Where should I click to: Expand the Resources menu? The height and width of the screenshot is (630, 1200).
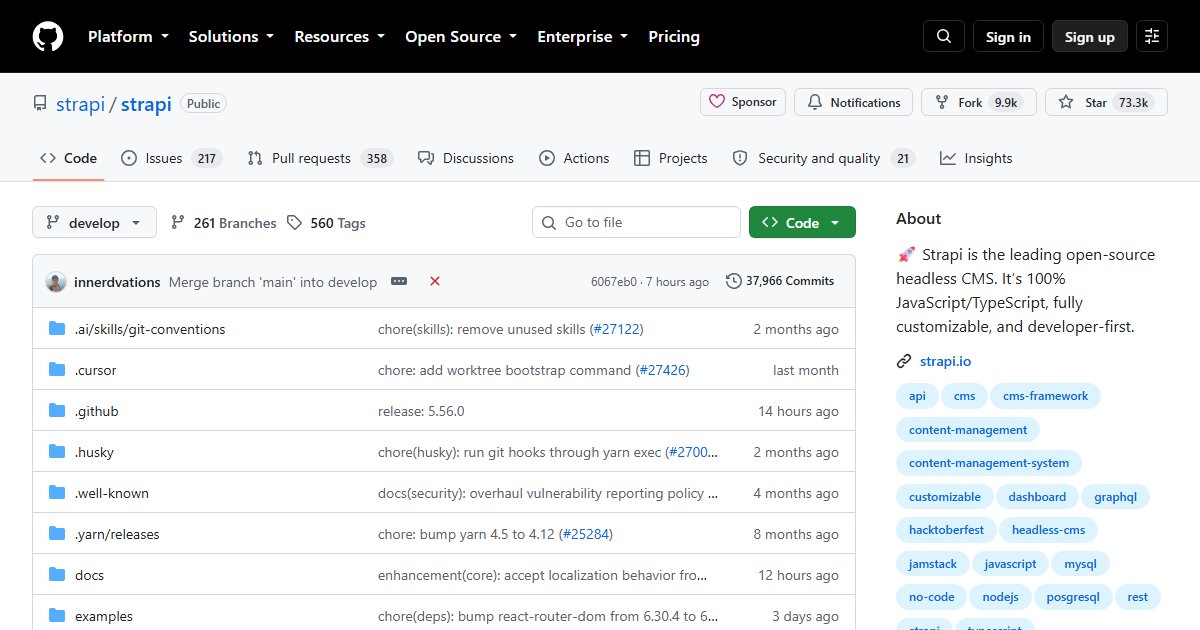pos(339,36)
